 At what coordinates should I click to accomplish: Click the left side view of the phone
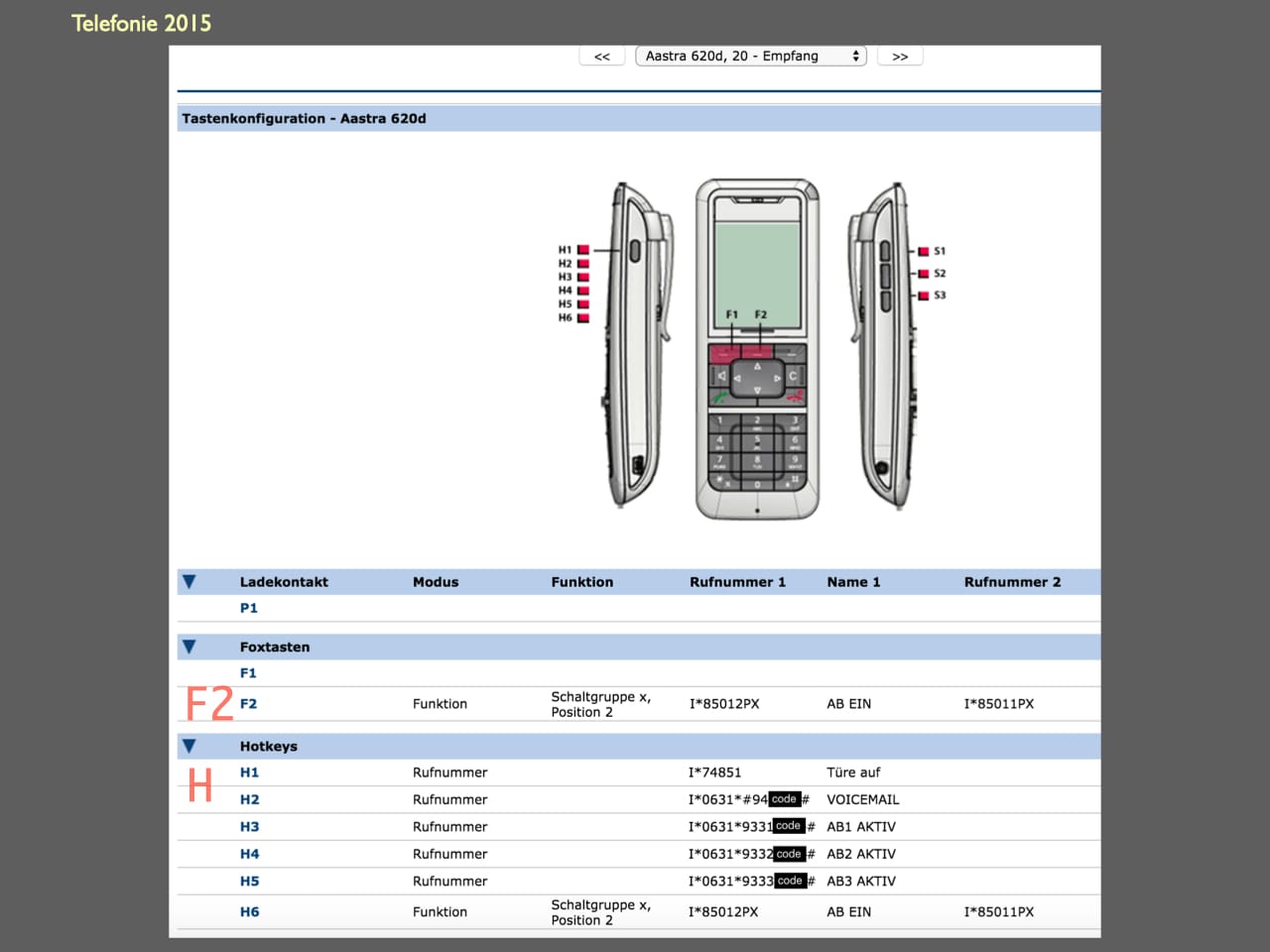[x=639, y=345]
